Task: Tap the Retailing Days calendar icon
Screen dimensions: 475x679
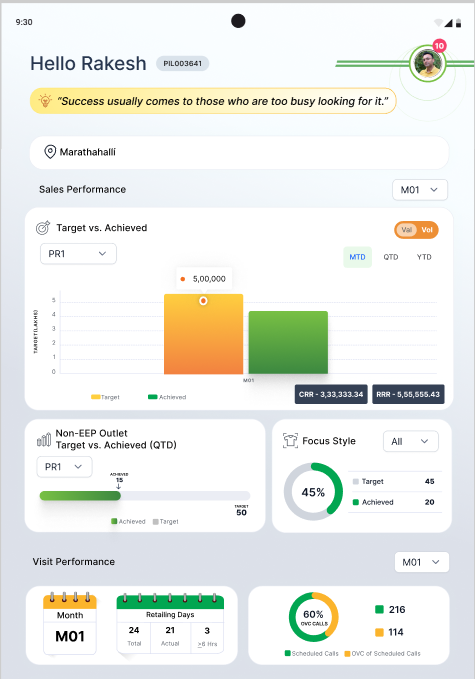Action: [170, 622]
